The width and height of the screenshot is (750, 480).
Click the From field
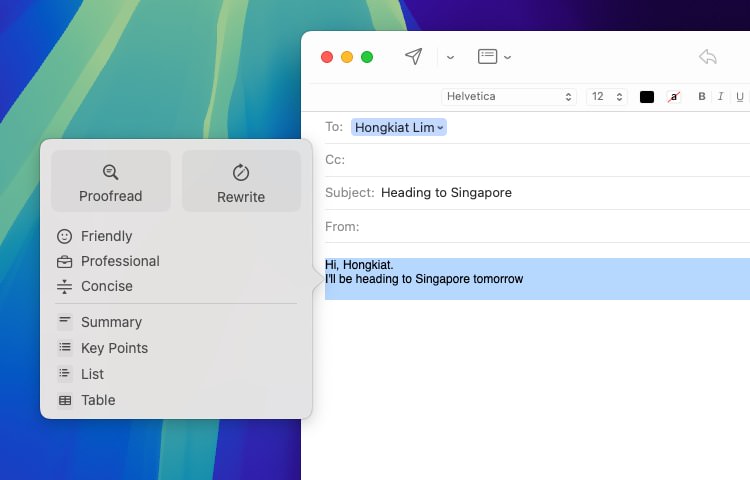point(537,226)
